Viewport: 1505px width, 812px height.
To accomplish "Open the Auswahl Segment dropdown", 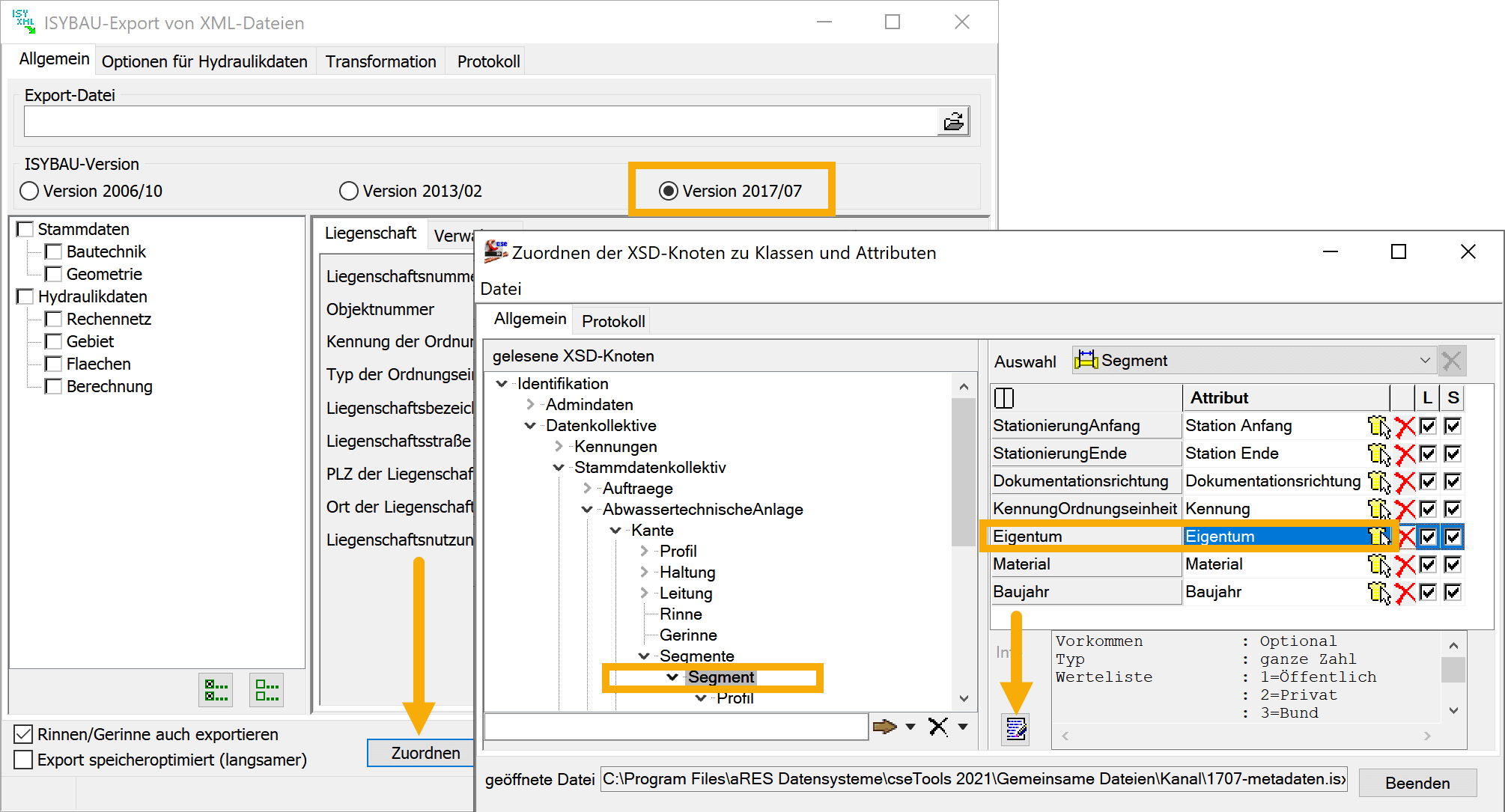I will pyautogui.click(x=1424, y=360).
